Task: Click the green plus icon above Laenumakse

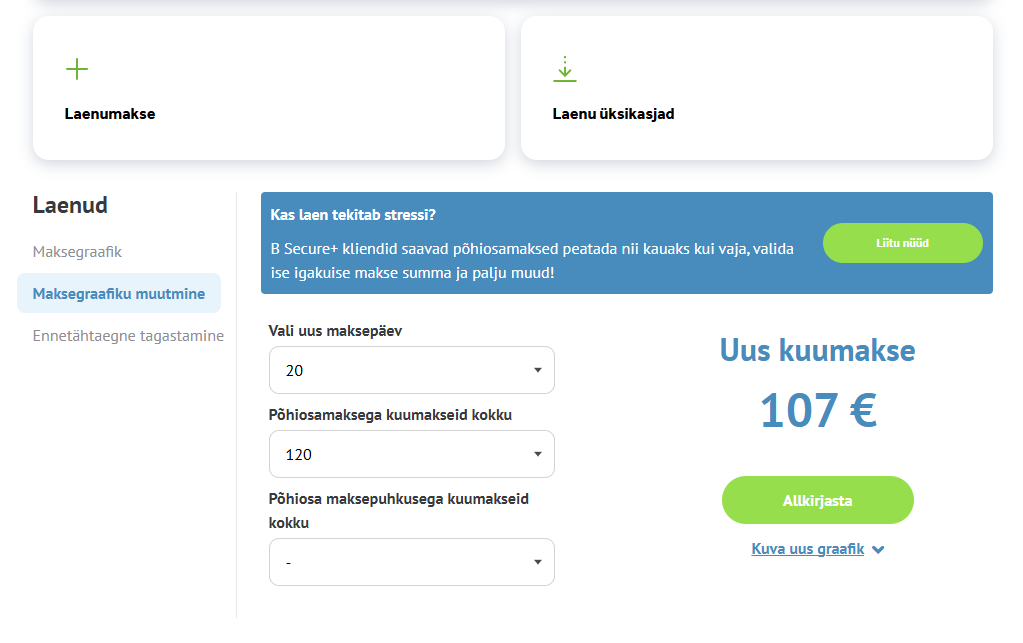Action: 77,69
